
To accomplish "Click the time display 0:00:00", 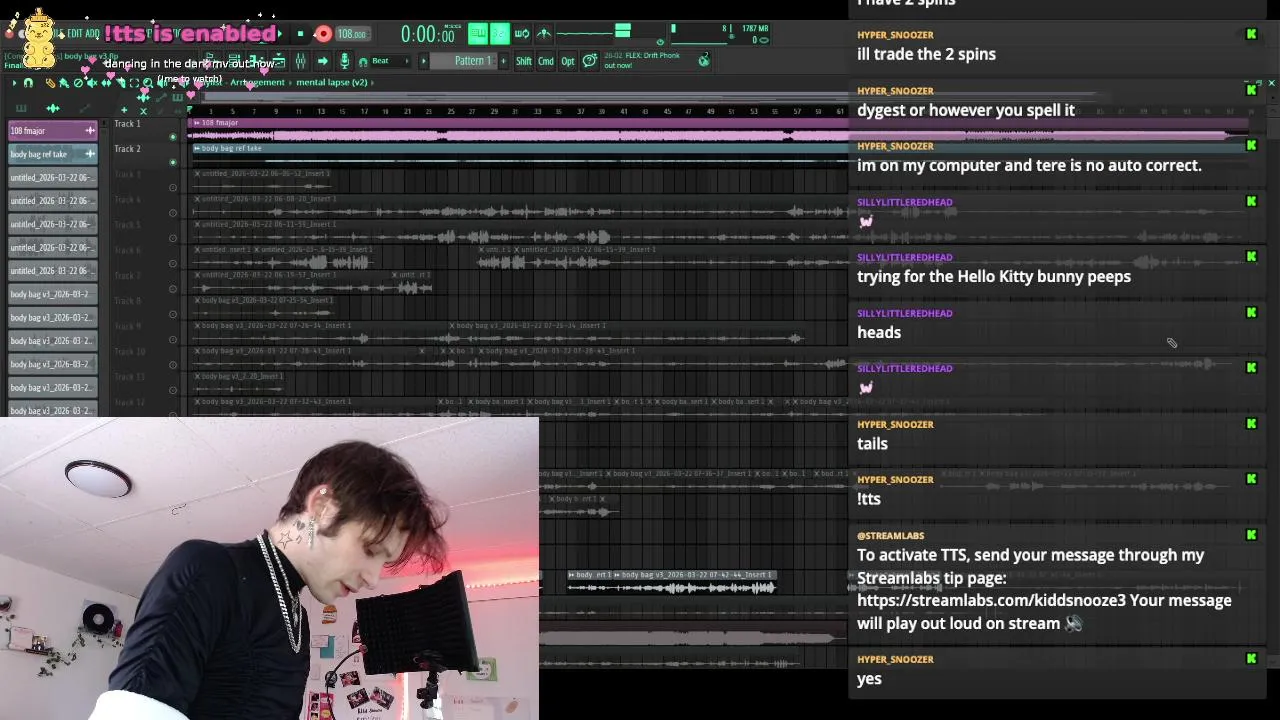I will click(428, 34).
